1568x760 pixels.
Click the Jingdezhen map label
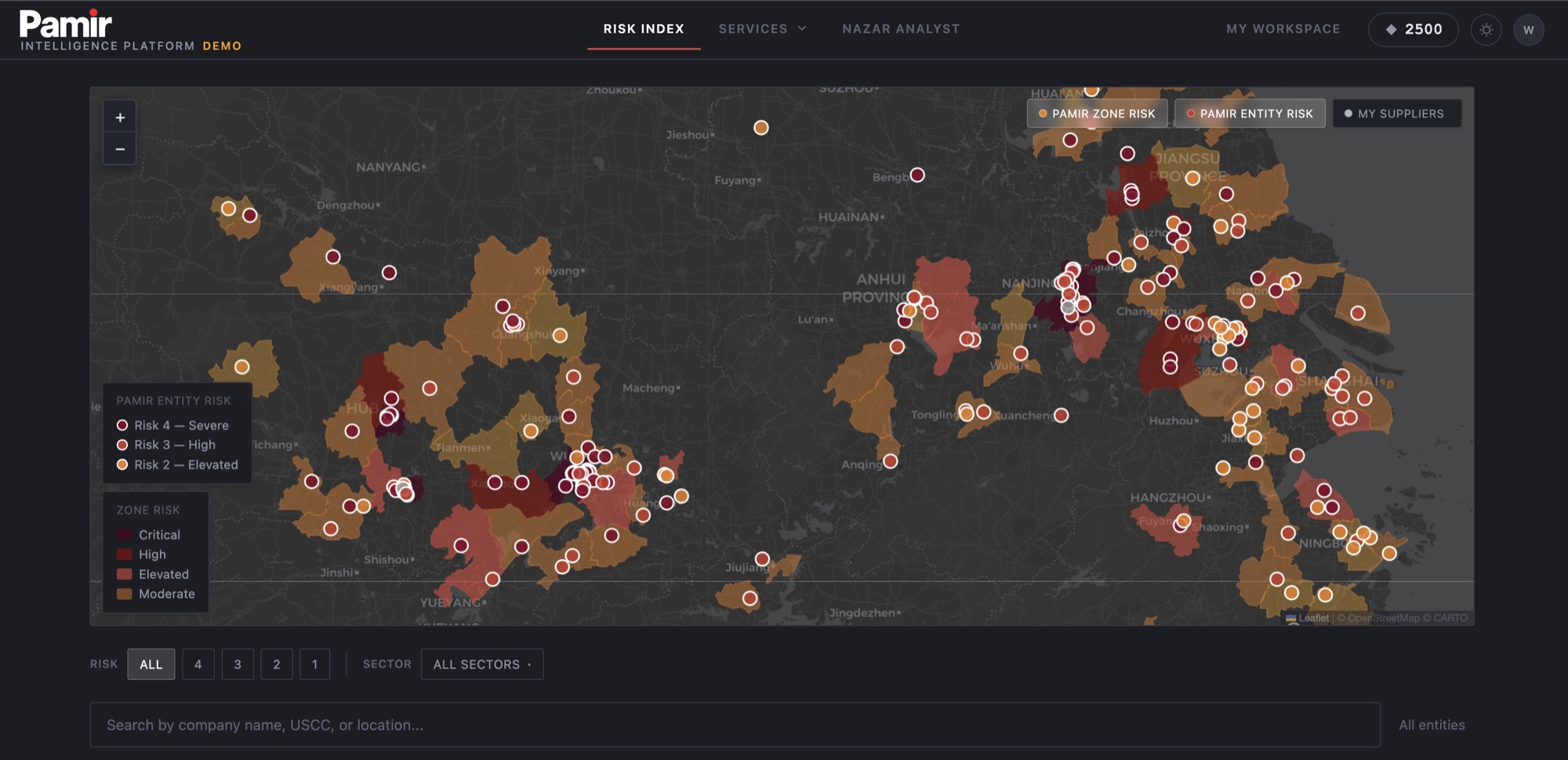click(x=863, y=613)
